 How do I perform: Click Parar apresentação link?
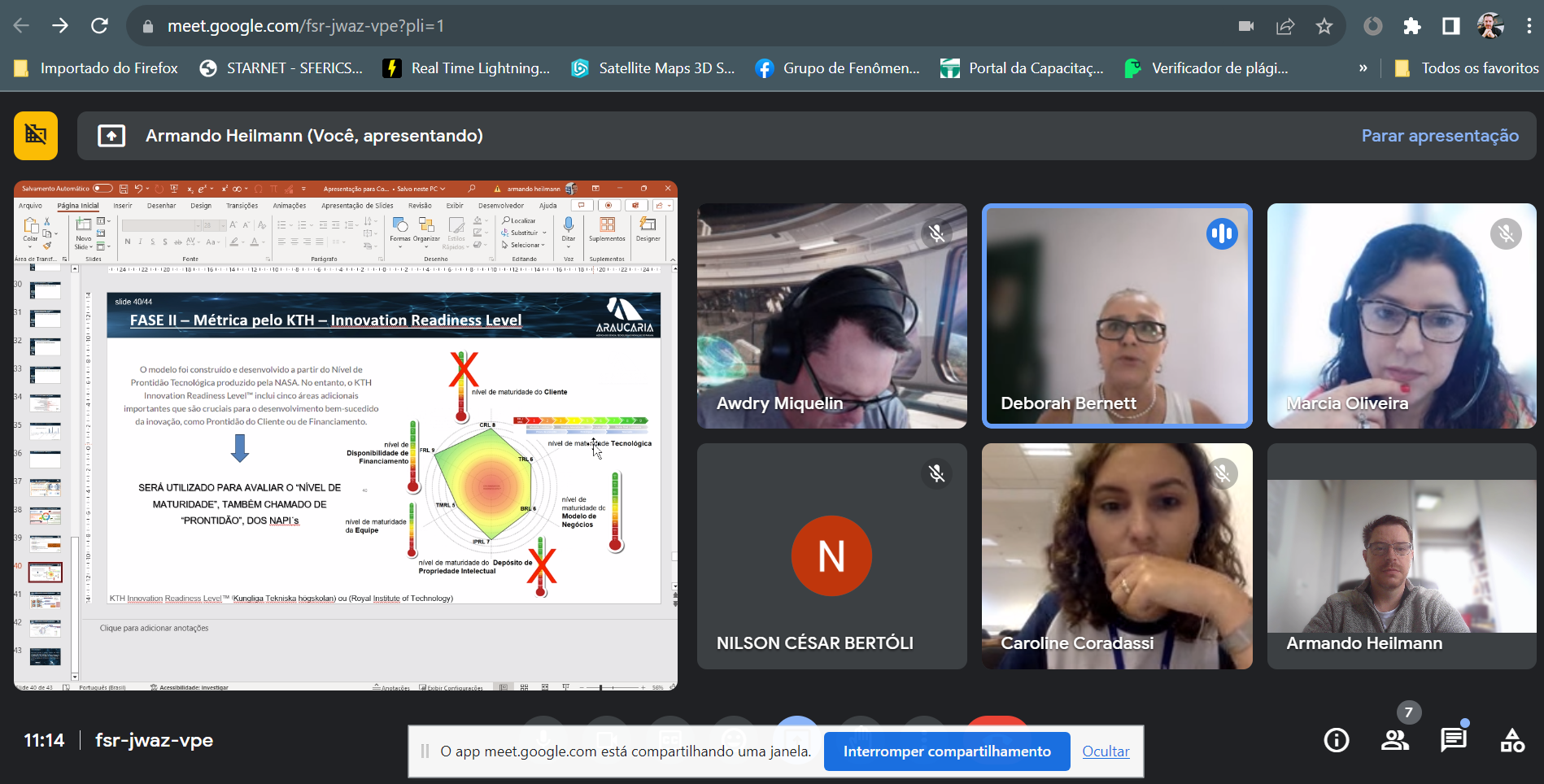point(1440,135)
